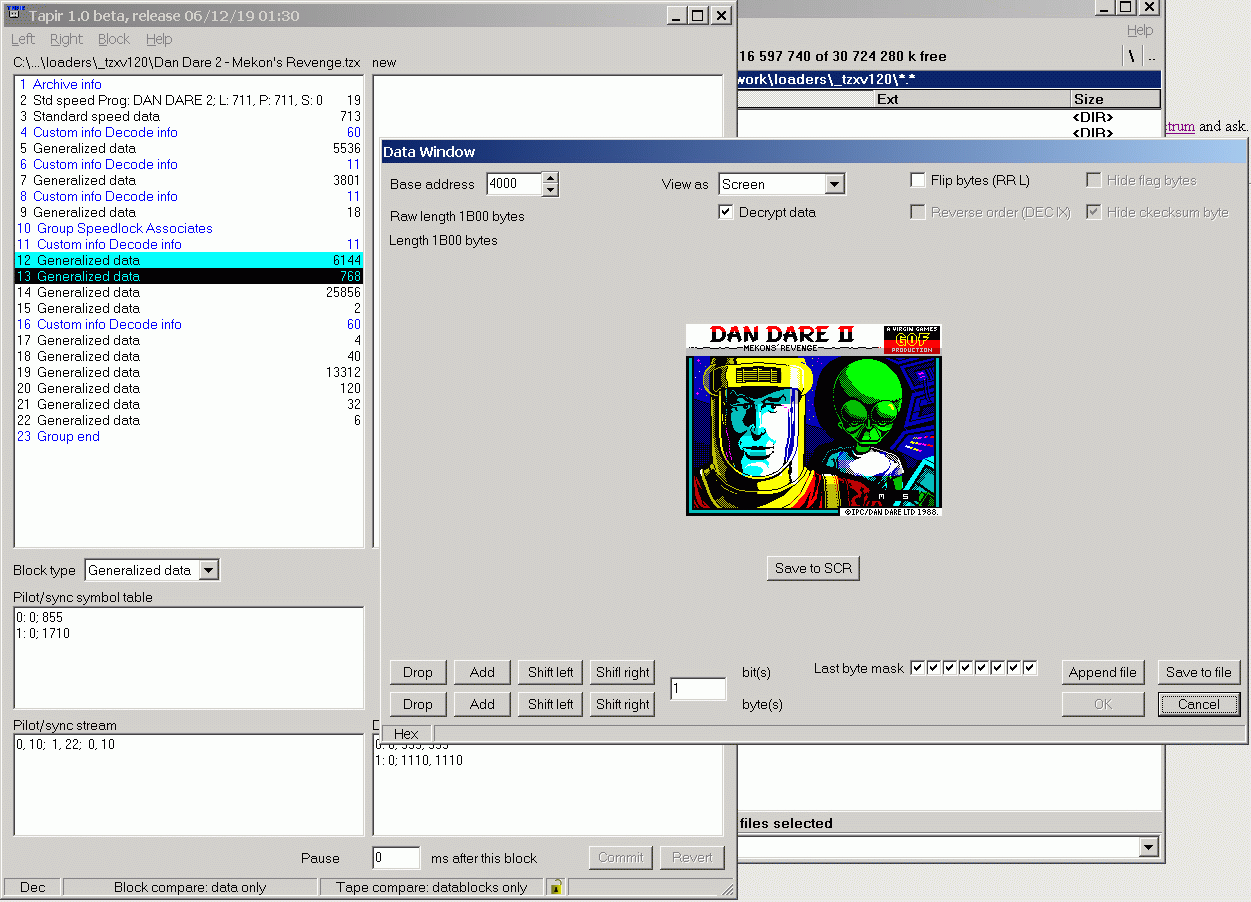Viewport: 1251px width, 902px height.
Task: Select row 23 Group end
Action: tap(189, 436)
